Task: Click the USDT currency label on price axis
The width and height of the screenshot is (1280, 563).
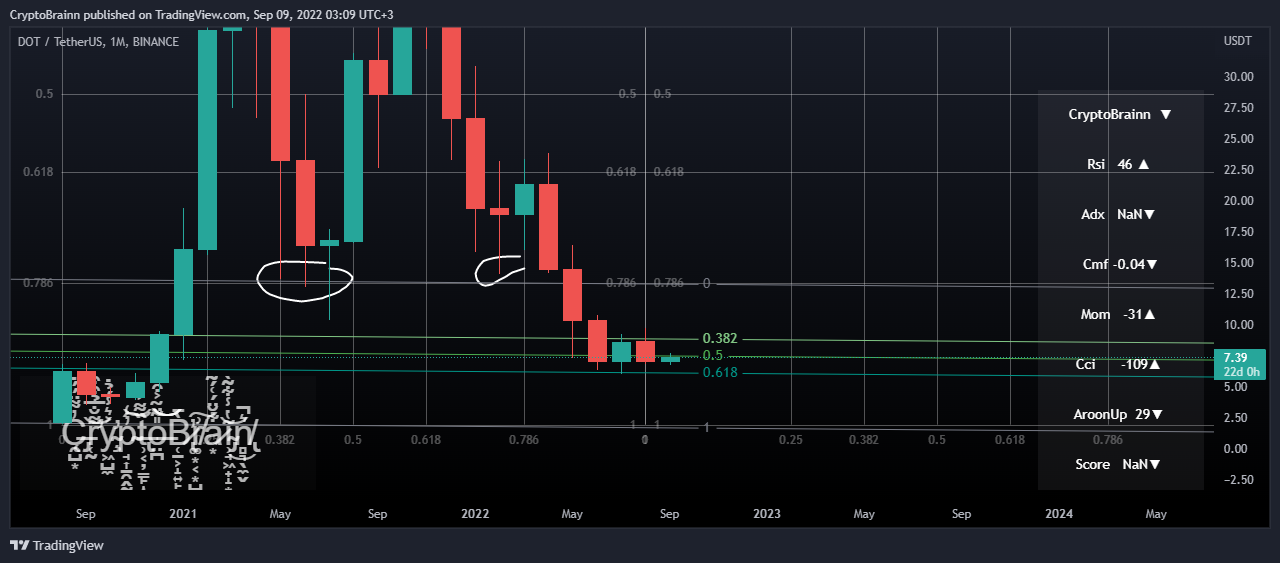Action: coord(1237,41)
